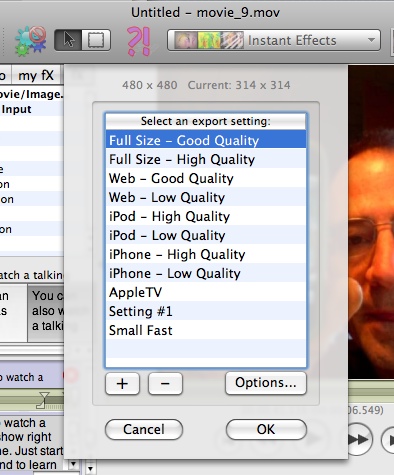Select iPhone – High Quality setting
The image size is (394, 475).
pyautogui.click(x=206, y=254)
